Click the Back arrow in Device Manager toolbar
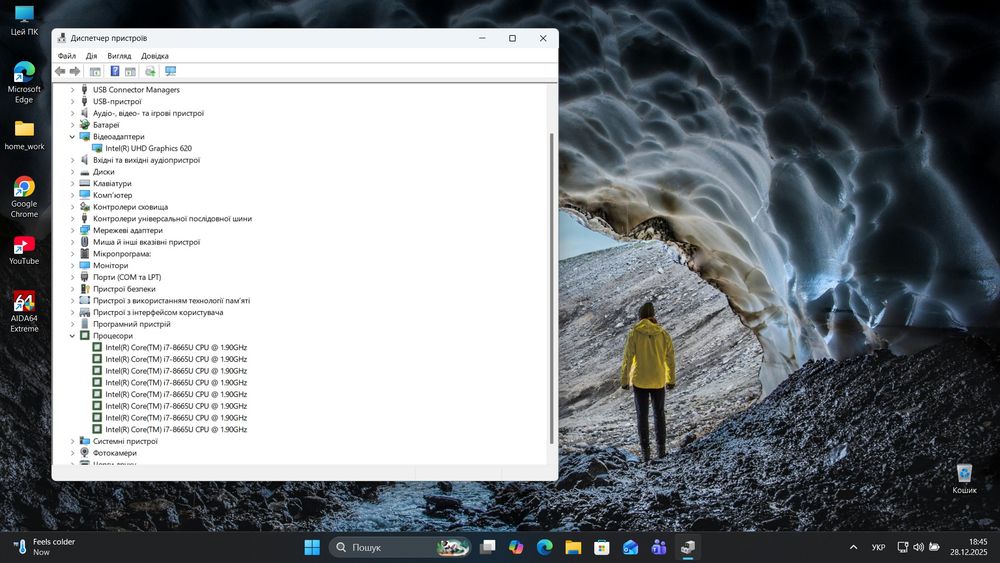Screen dimensions: 1000x563 [60, 71]
